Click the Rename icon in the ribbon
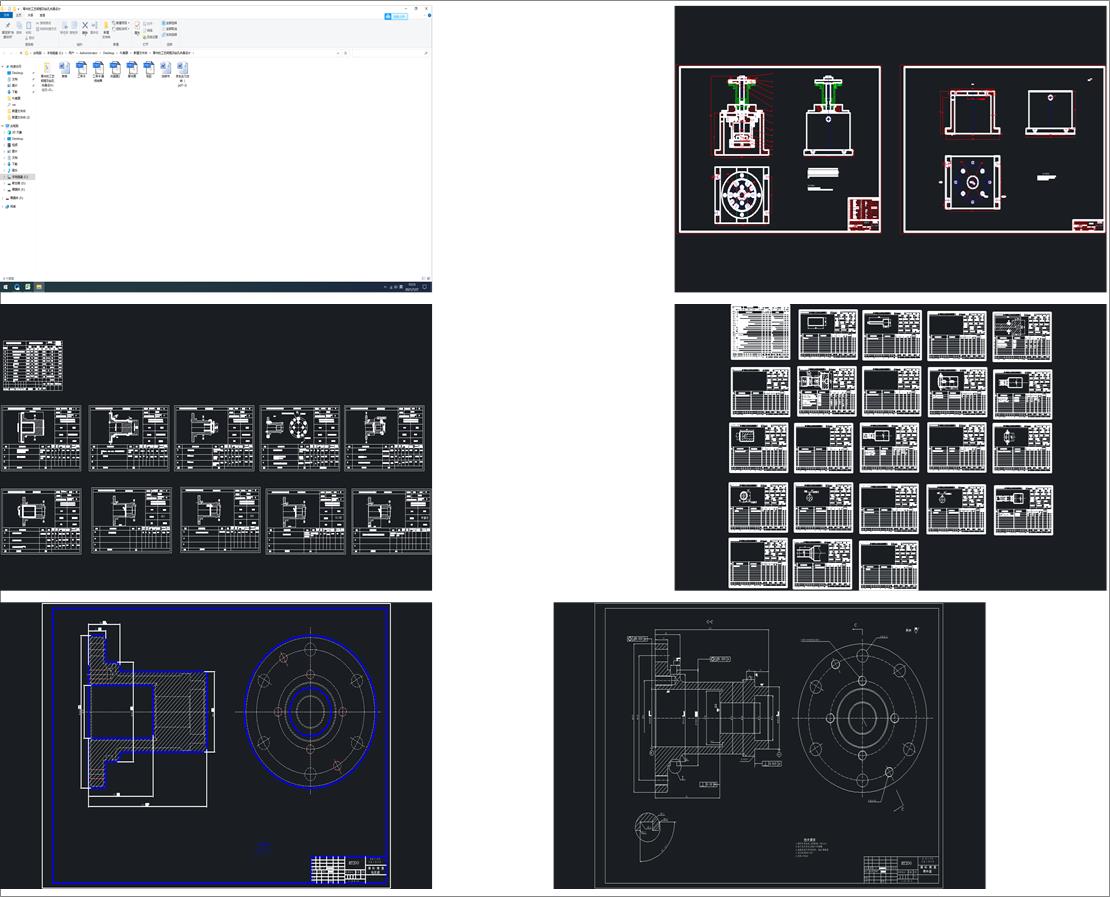This screenshot has height=897, width=1110. tap(94, 27)
